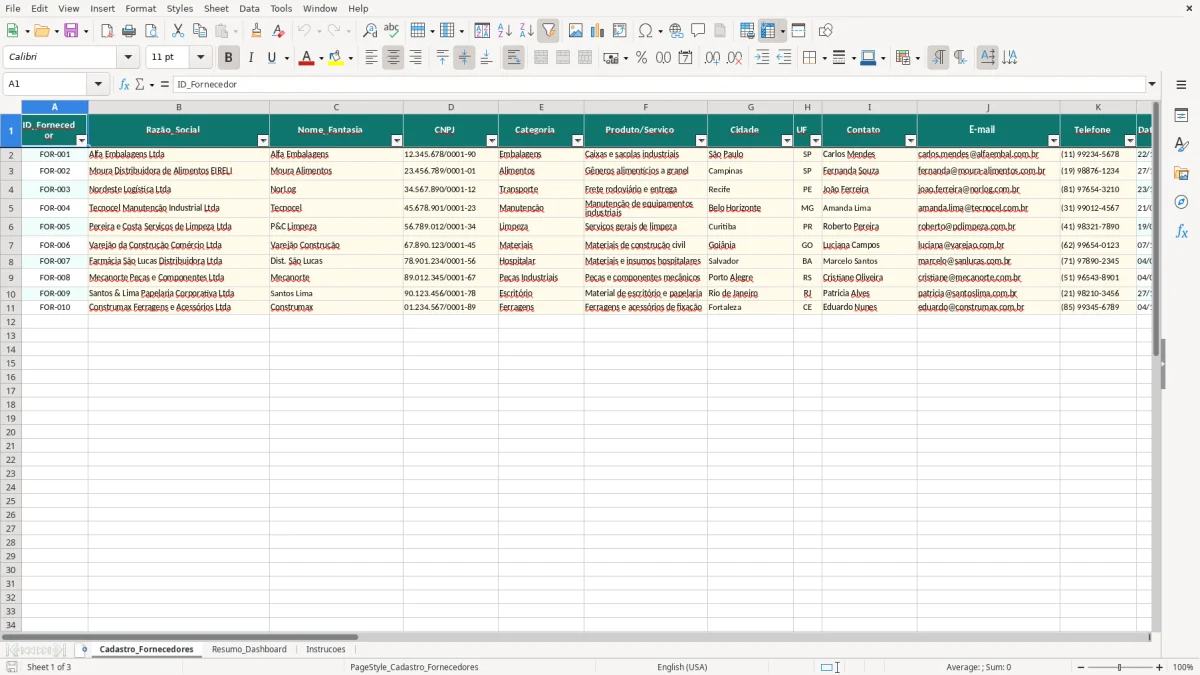1200x675 pixels.
Task: Open sidebar Gallery deck
Action: pos(1181,174)
